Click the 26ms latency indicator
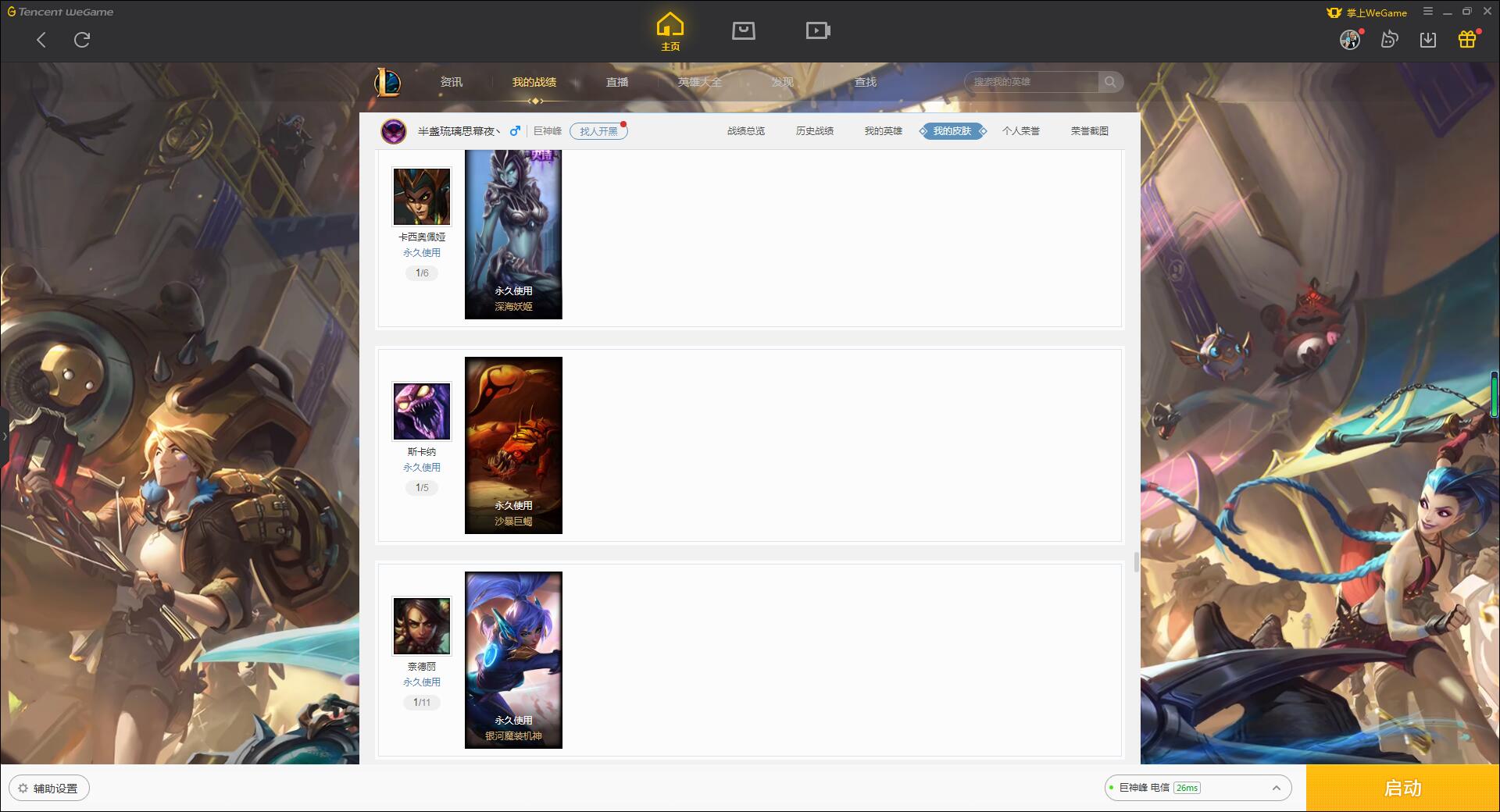 click(x=1187, y=788)
